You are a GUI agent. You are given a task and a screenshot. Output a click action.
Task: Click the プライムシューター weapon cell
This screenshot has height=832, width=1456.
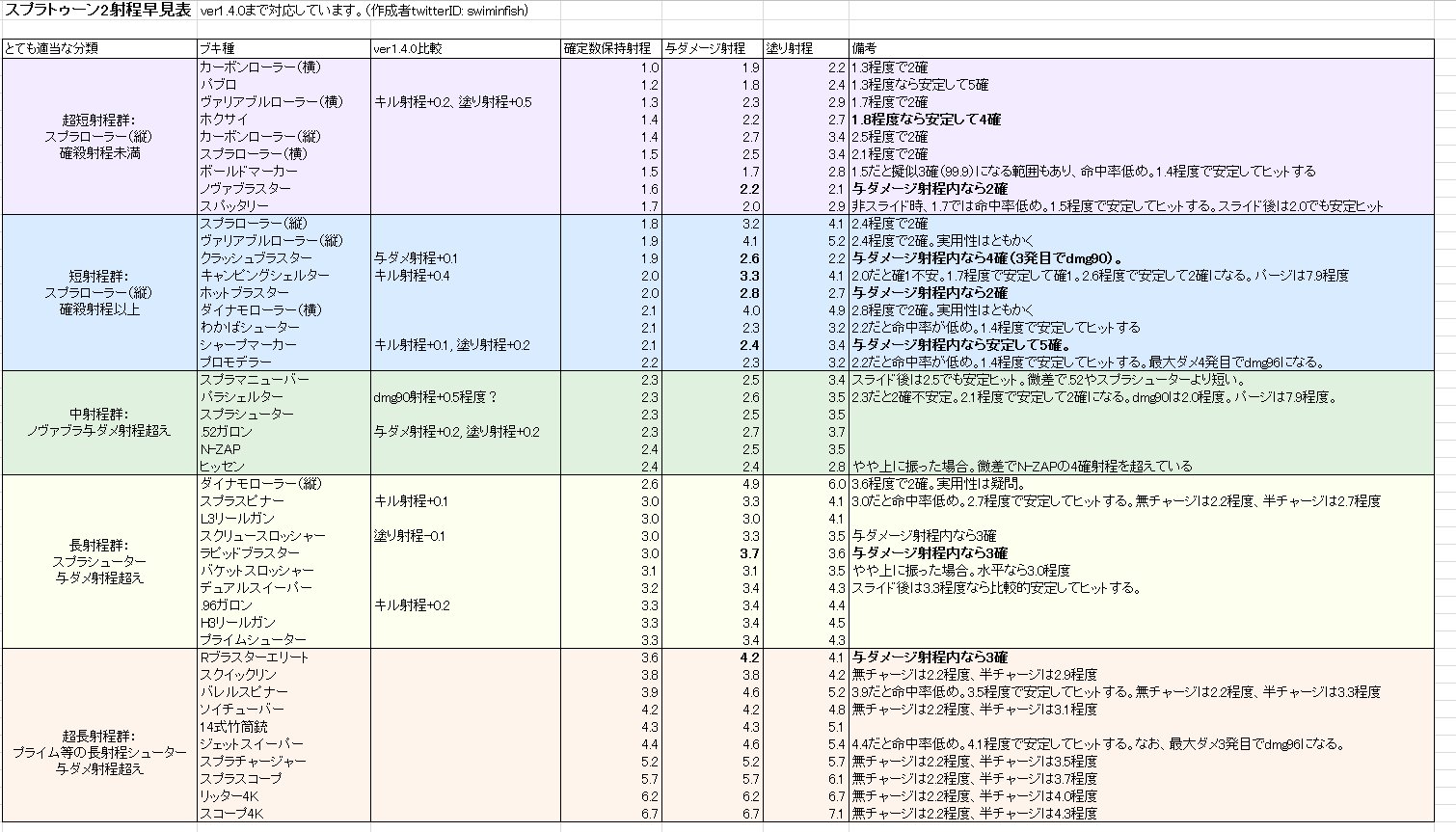click(283, 640)
